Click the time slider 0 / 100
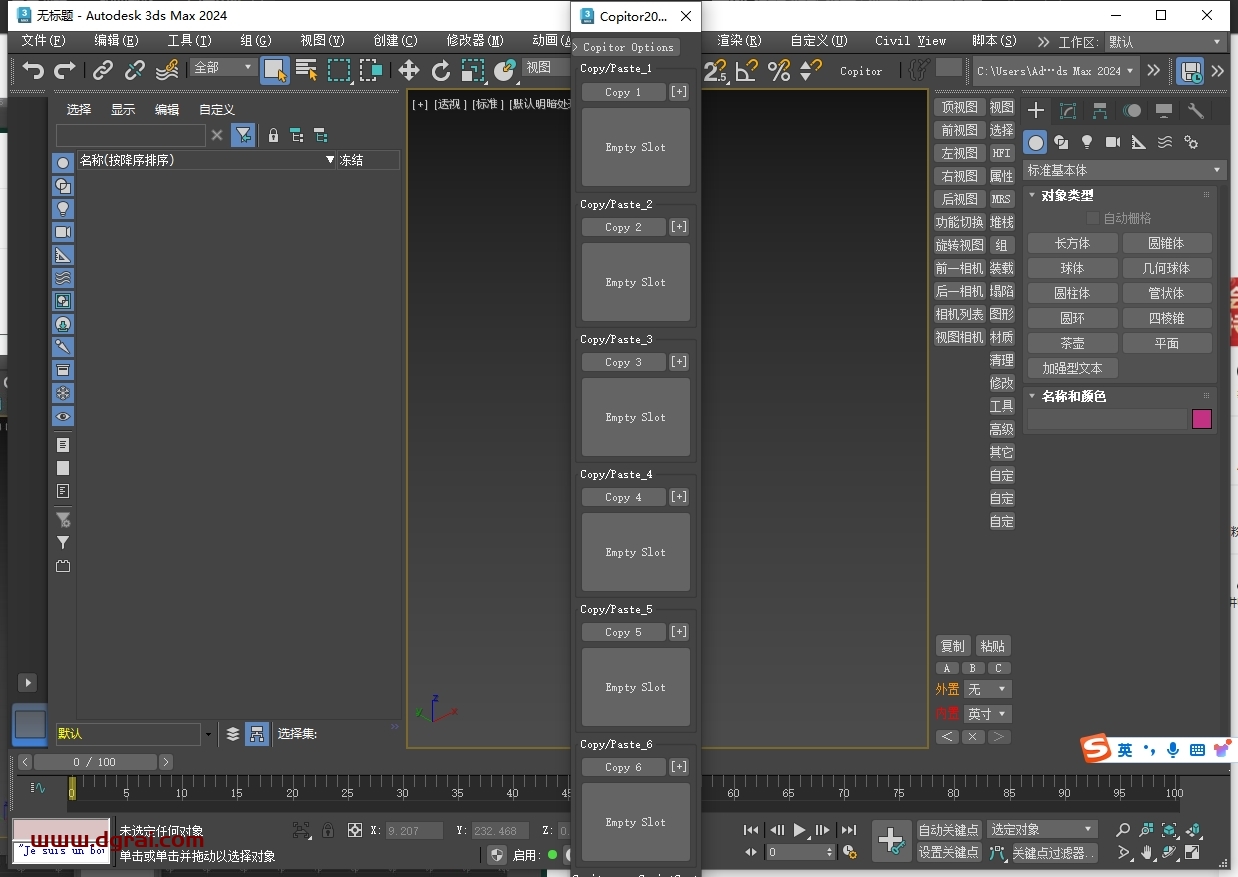1238x877 pixels. point(95,762)
